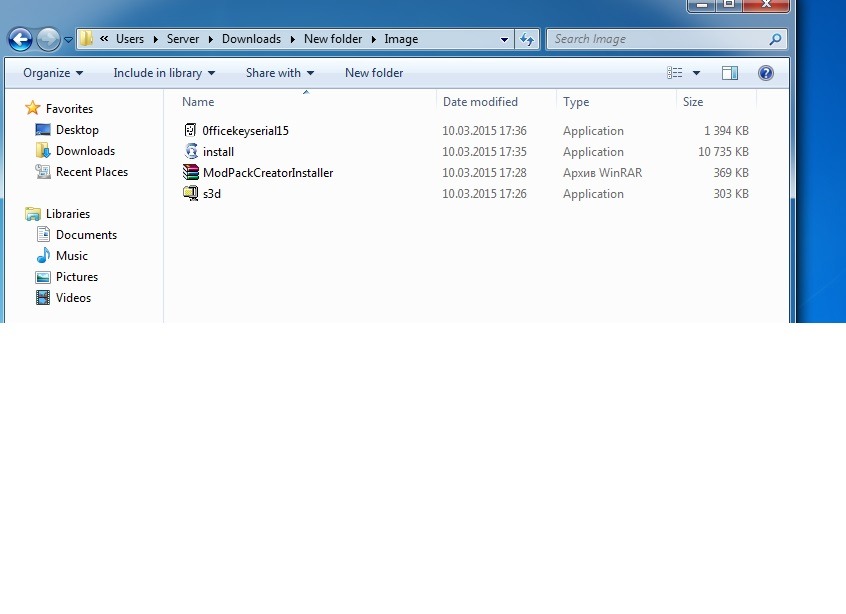The image size is (846, 614).
Task: Click into the Search Image field
Action: point(666,39)
